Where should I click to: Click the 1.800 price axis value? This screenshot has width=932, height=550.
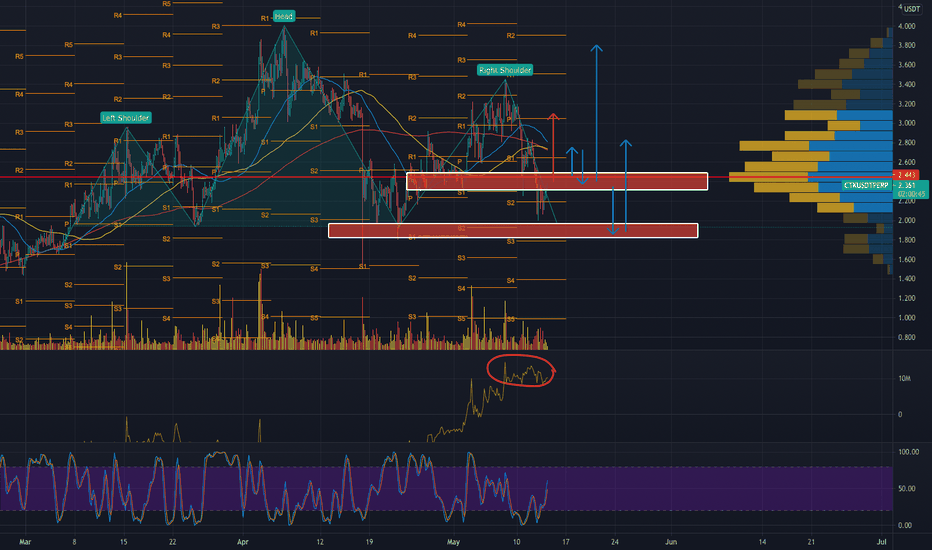coord(906,240)
